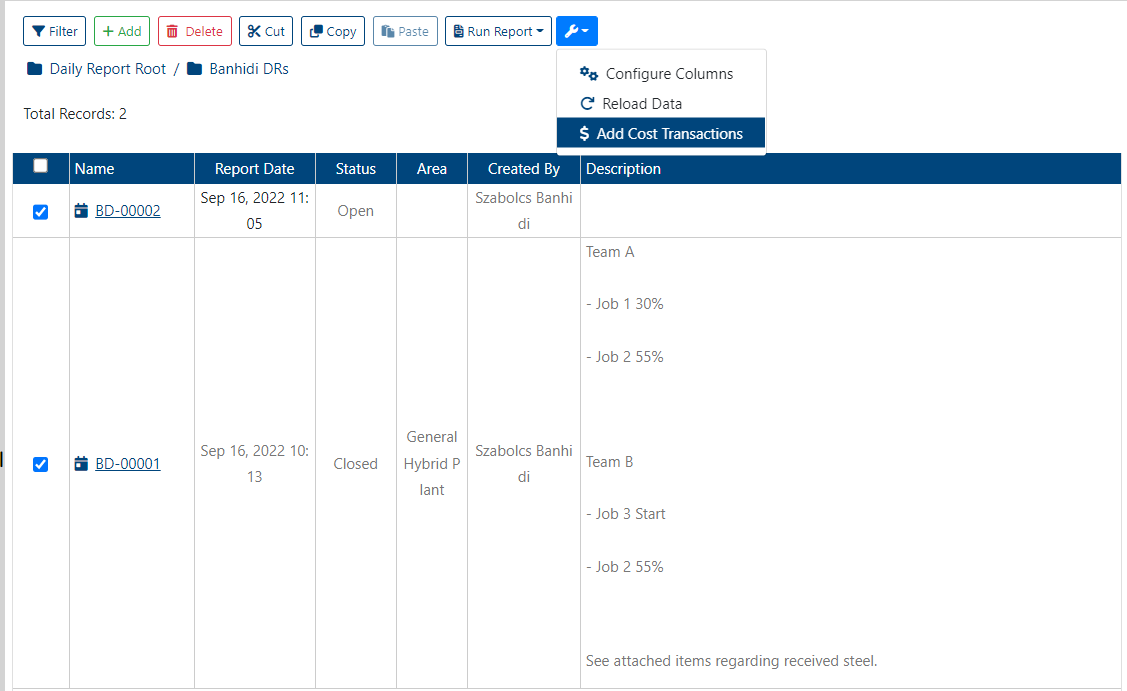Select the 'Open' status cell
The image size is (1127, 691).
pyautogui.click(x=356, y=211)
